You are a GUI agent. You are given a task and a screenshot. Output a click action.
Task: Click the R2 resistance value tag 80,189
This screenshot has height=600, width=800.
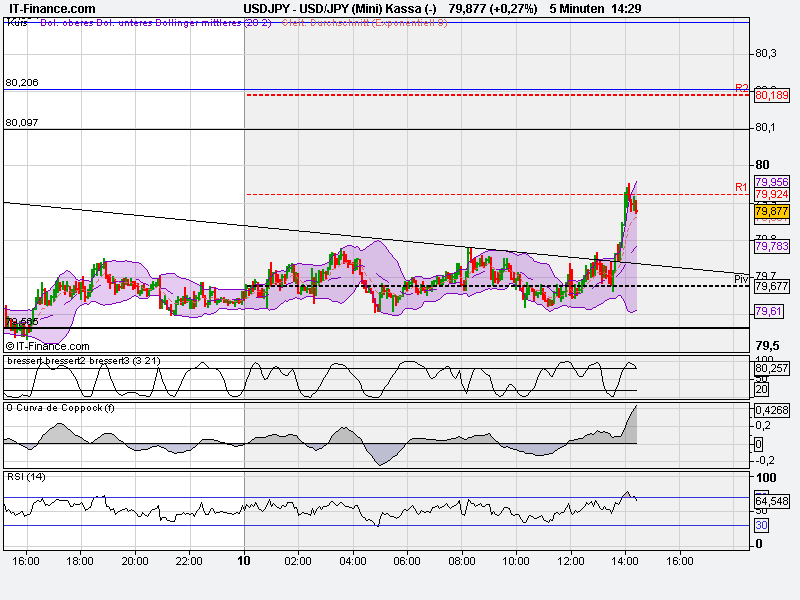771,95
